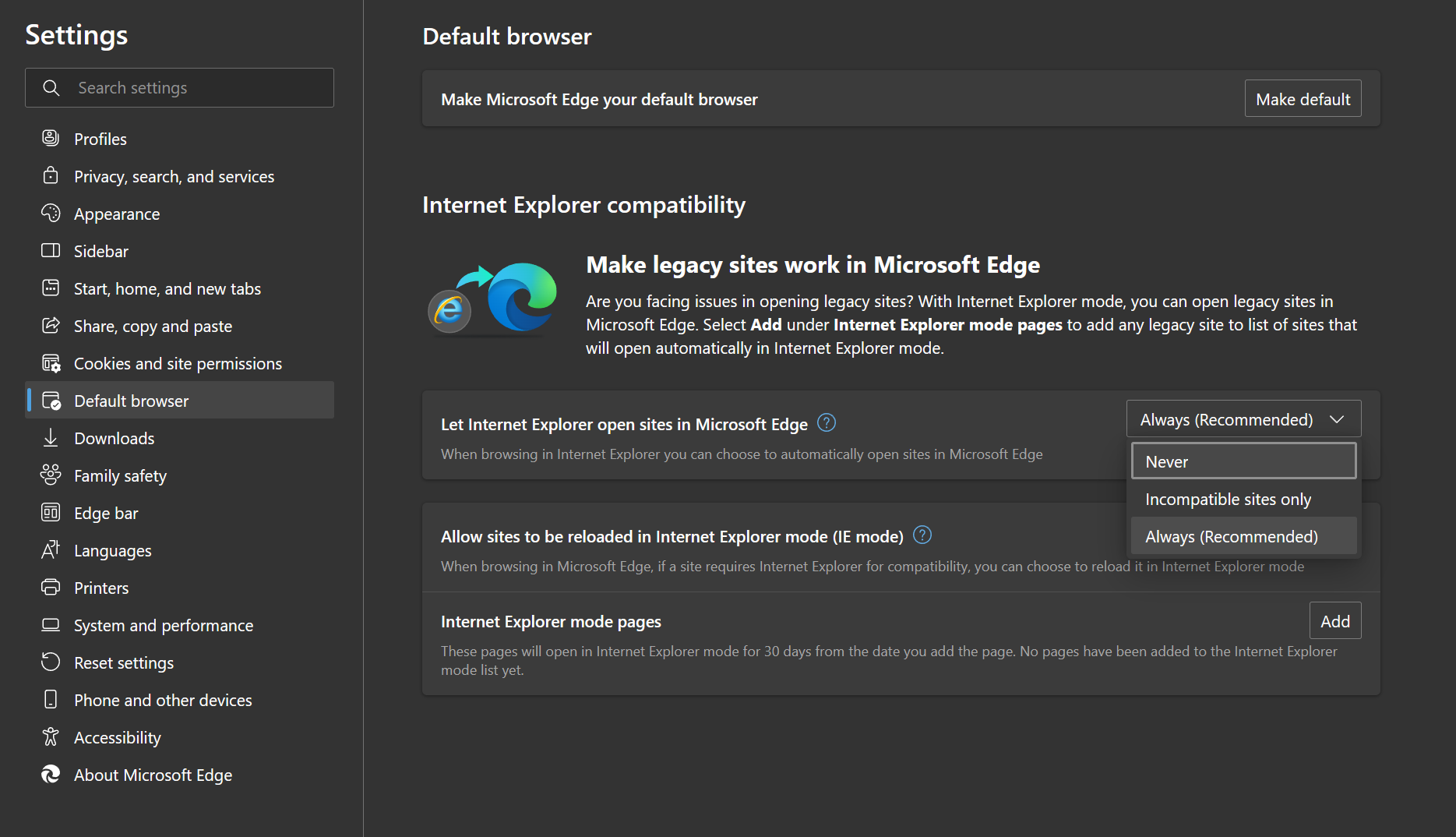Click the Make default button
This screenshot has width=1456, height=837.
(x=1303, y=99)
